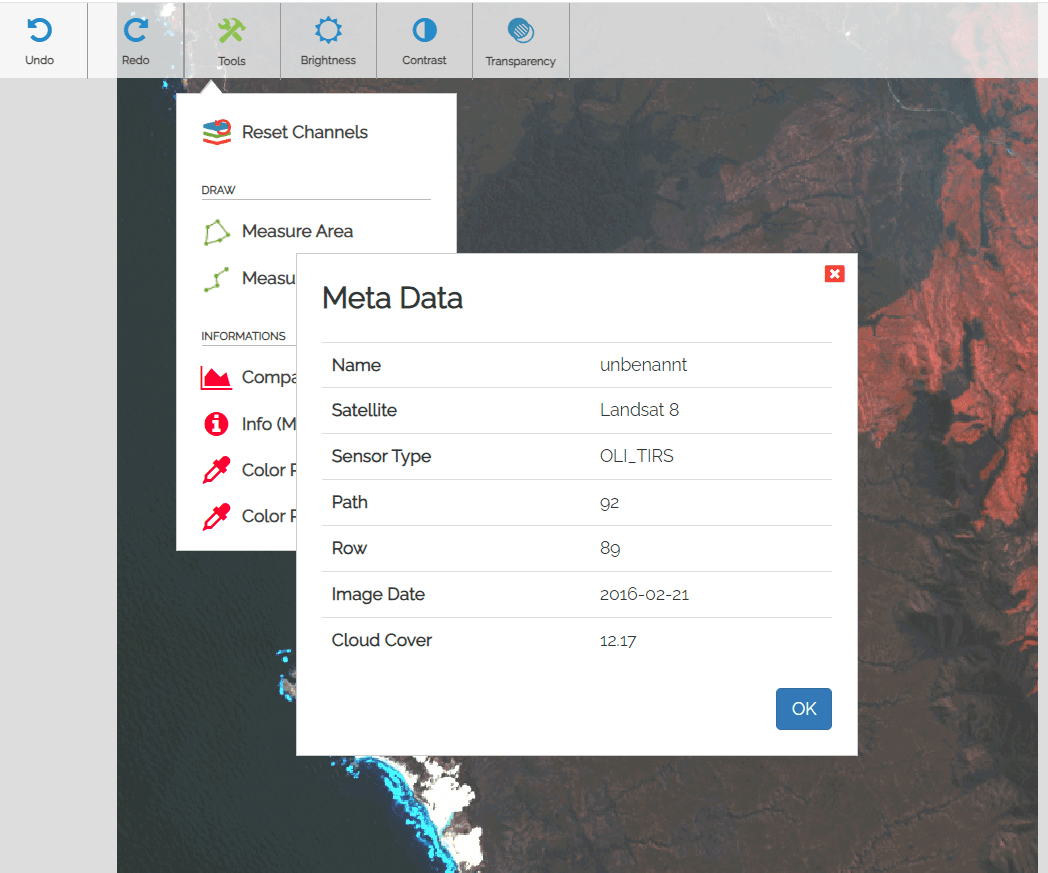Select Reset Channels in Tools menu
This screenshot has width=1048, height=873.
tap(304, 132)
